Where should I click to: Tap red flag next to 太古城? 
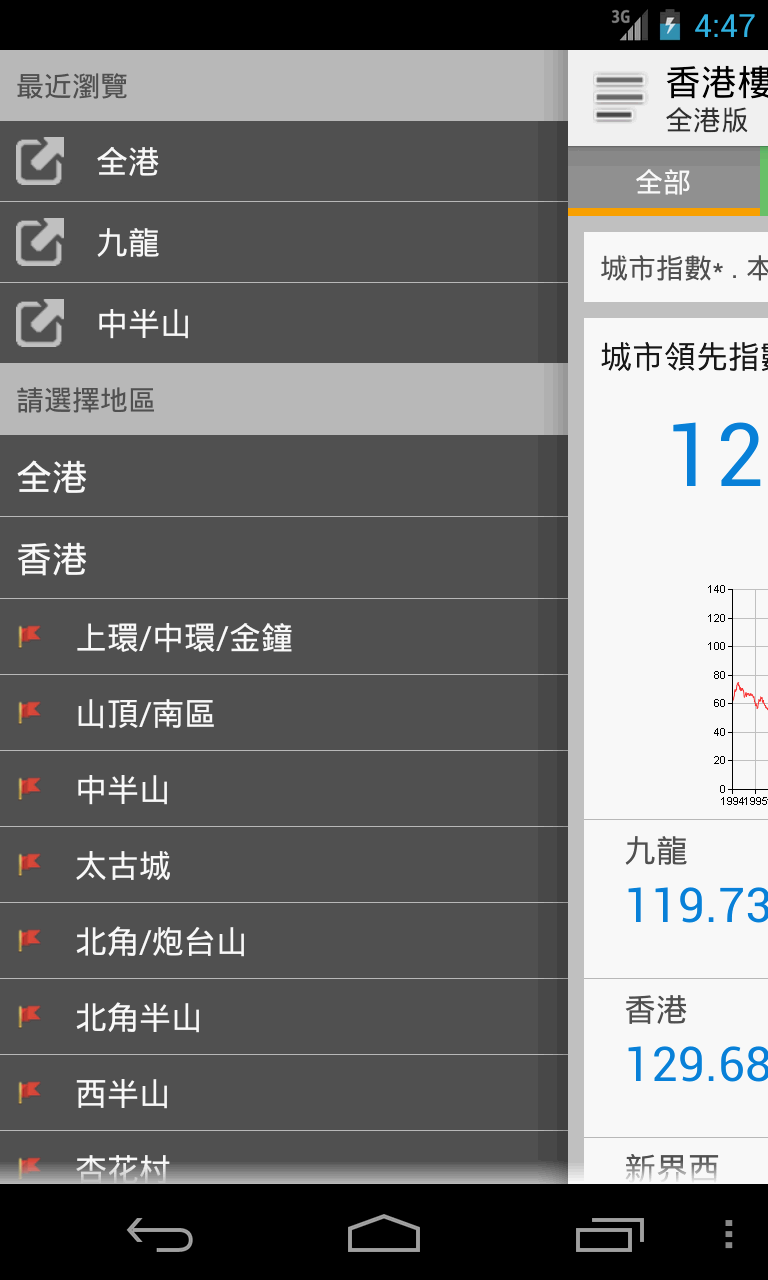tap(30, 864)
